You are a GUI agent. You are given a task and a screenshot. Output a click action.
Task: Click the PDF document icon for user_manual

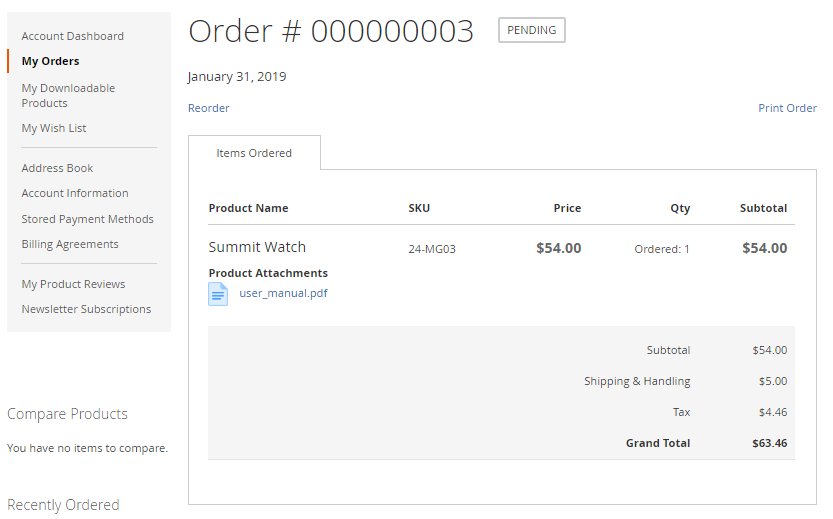218,294
